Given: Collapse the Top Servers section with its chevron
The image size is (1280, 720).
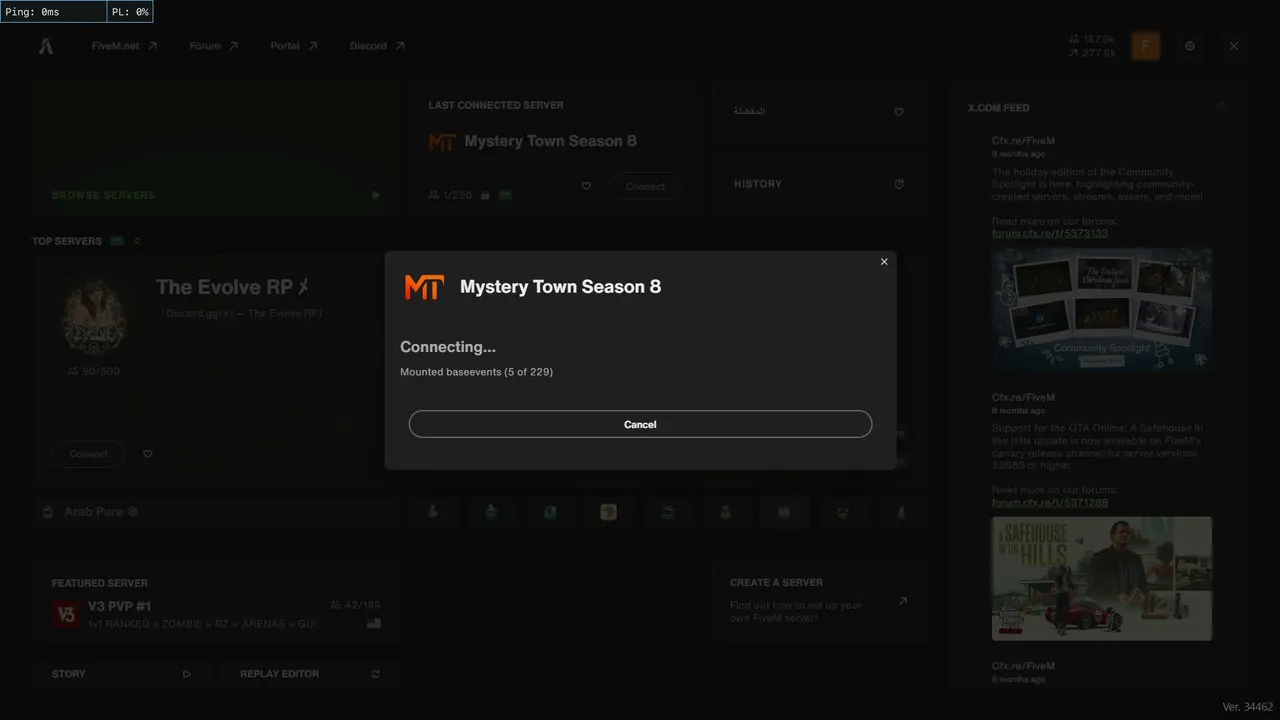Looking at the screenshot, I should point(137,241).
